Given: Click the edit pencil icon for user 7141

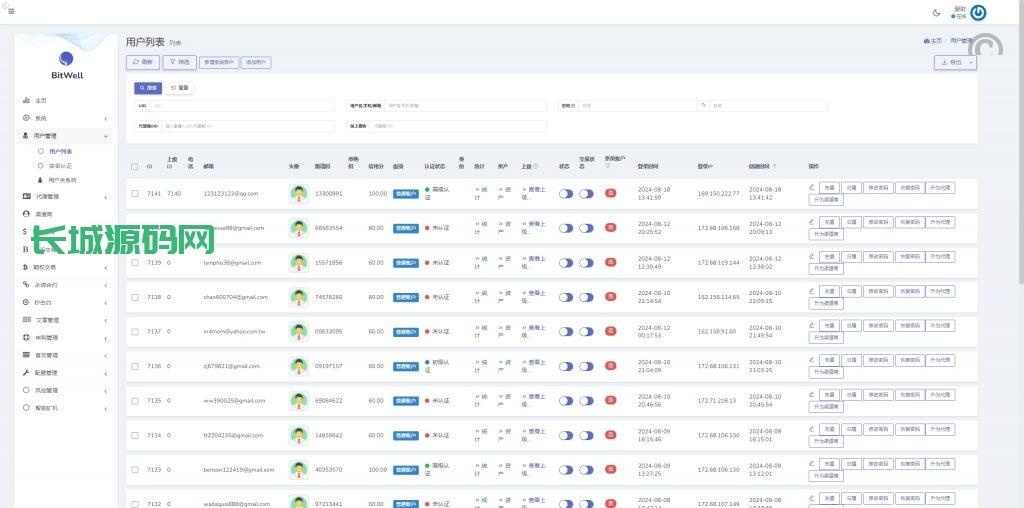Looking at the screenshot, I should coord(811,187).
